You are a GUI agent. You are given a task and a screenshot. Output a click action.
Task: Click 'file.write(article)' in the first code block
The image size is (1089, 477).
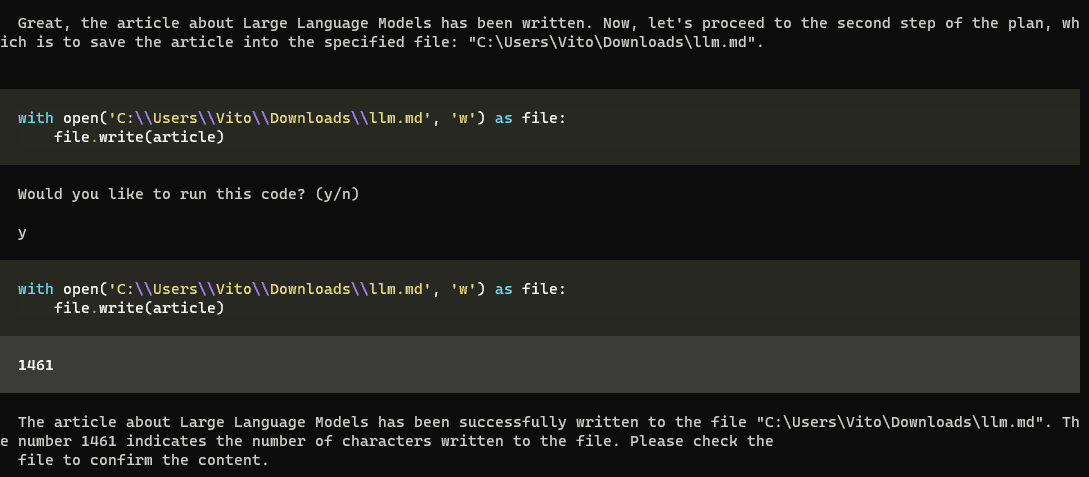(139, 136)
